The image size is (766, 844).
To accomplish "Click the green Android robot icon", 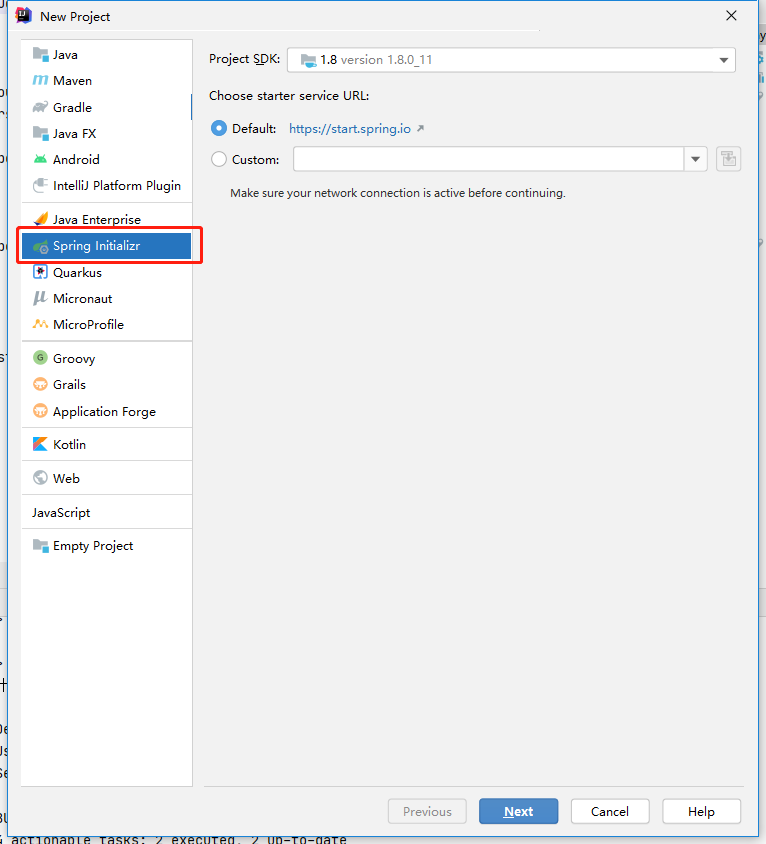I will 40,159.
